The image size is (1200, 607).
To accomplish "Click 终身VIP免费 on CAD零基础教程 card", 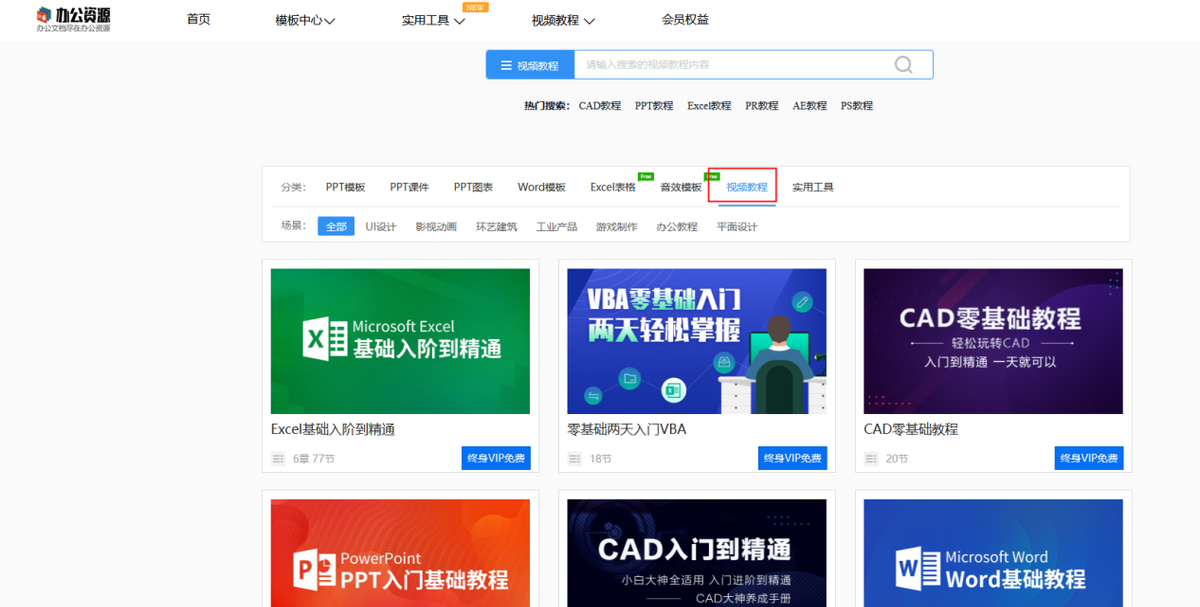I will click(1089, 458).
